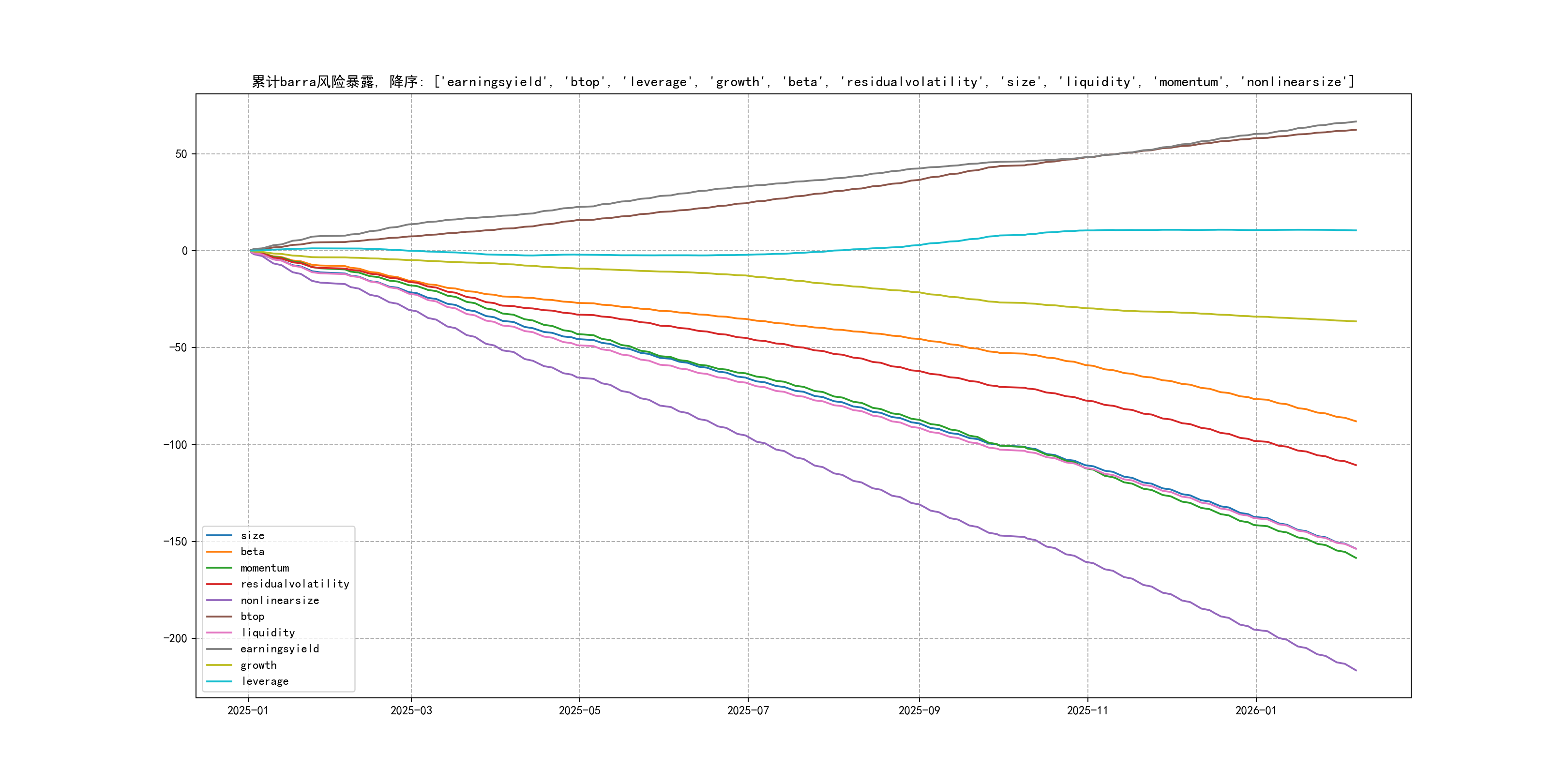The image size is (1568, 784).
Task: Click the pink liquidity legend swatch
Action: tap(219, 633)
